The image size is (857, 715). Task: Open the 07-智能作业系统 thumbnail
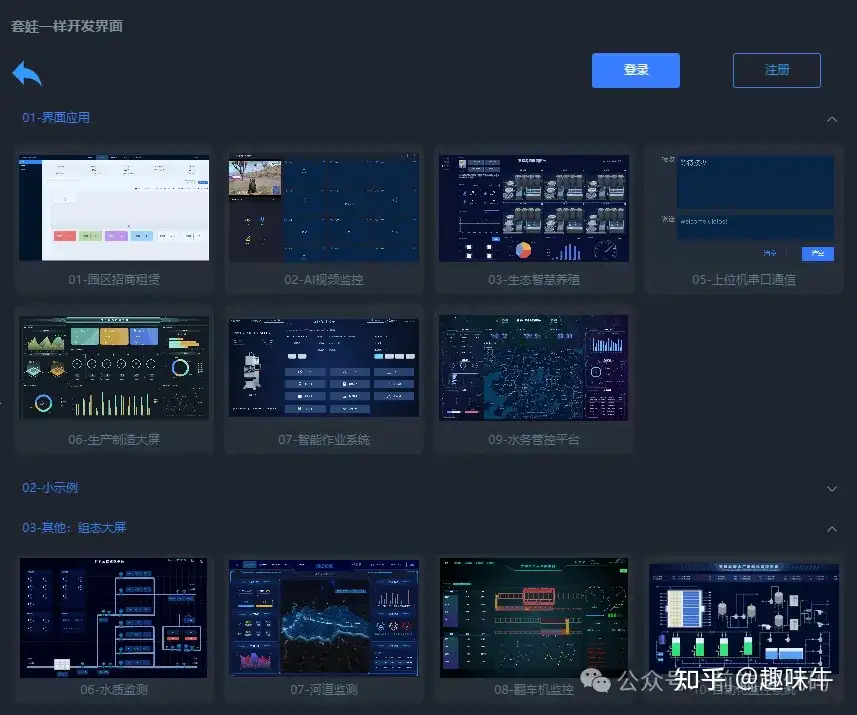point(324,367)
